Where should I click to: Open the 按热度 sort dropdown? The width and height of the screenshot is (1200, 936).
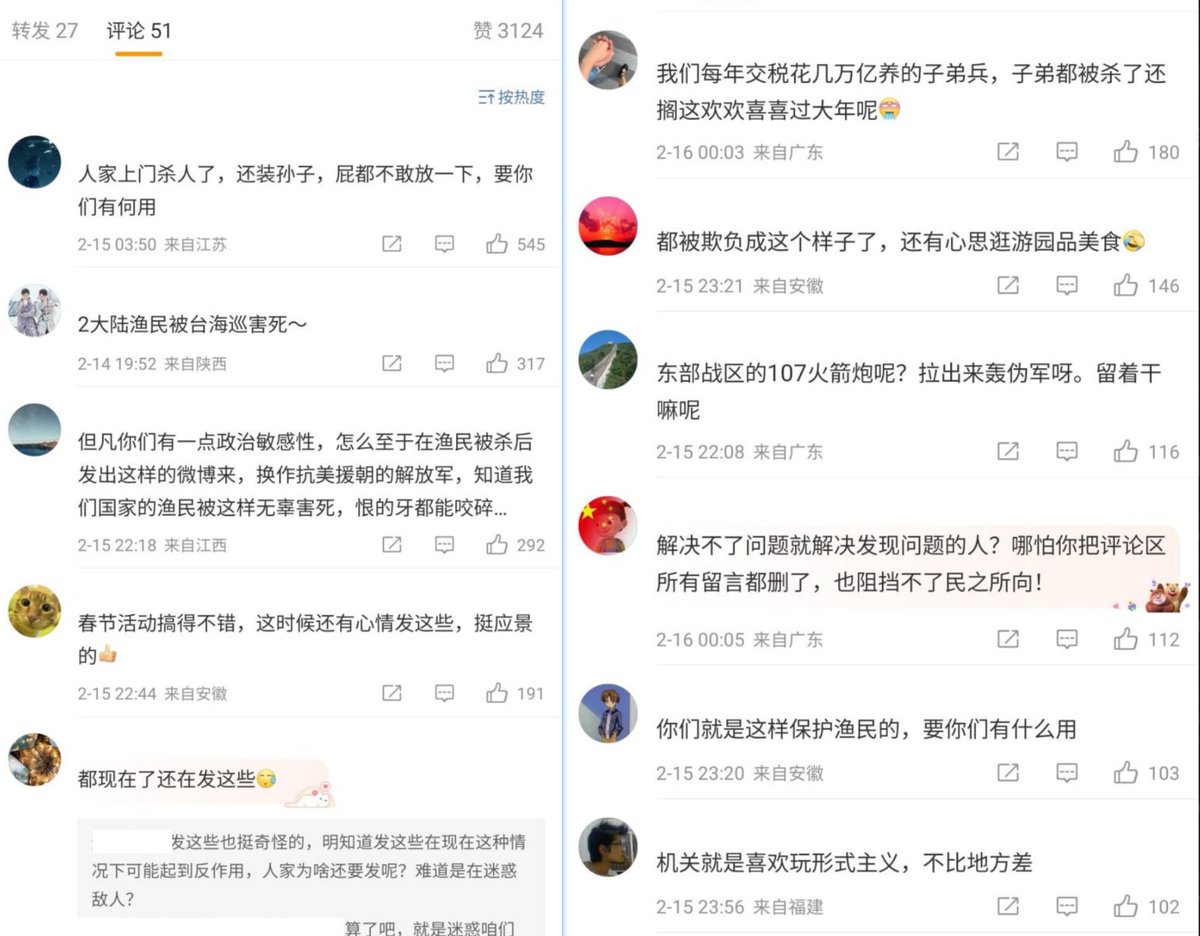(x=511, y=97)
